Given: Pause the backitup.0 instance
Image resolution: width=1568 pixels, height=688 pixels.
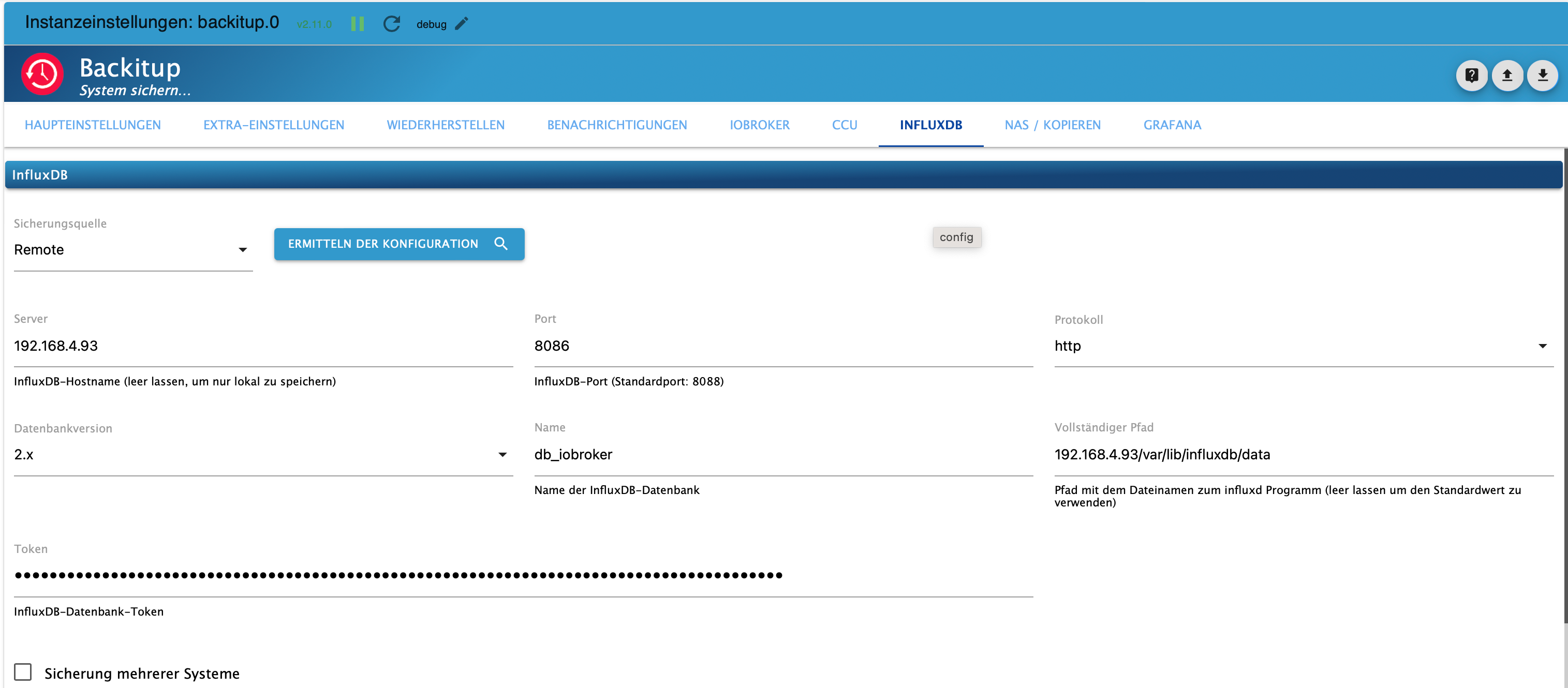Looking at the screenshot, I should (357, 24).
